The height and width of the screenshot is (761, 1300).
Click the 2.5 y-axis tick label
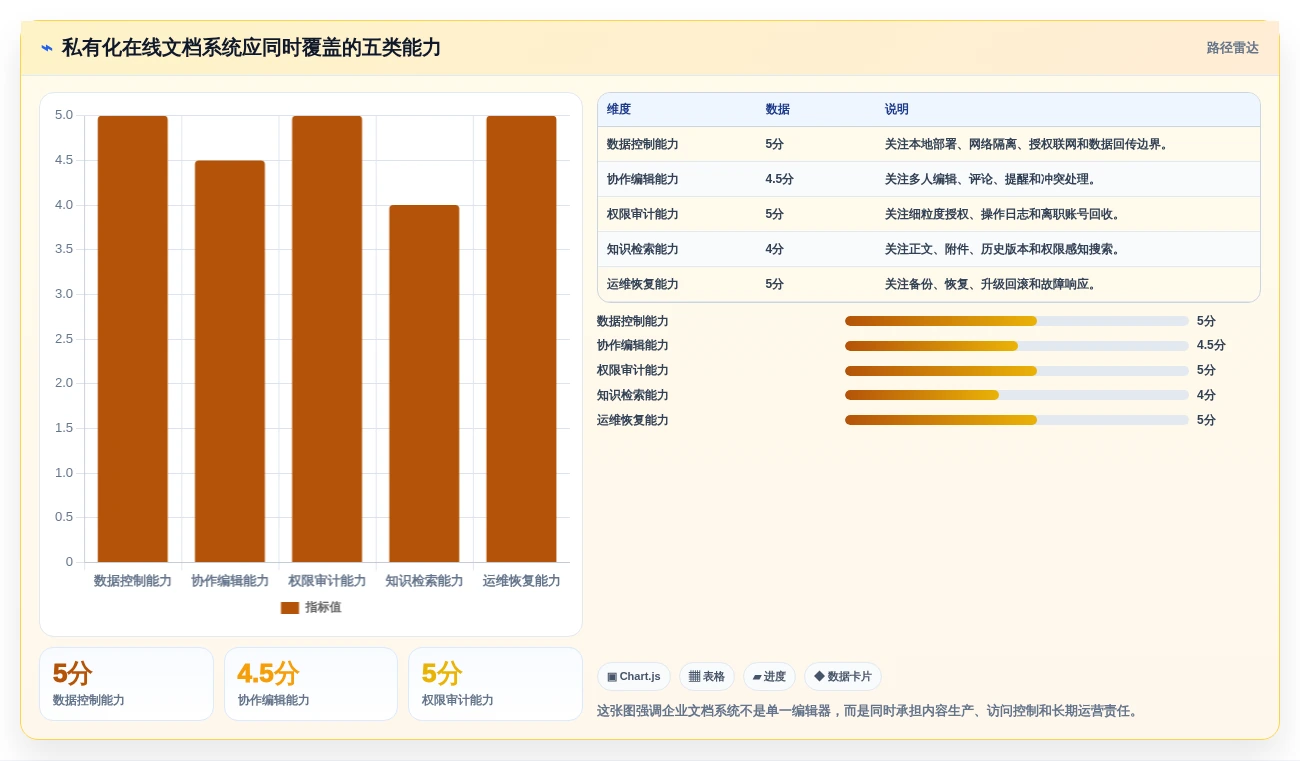pyautogui.click(x=64, y=339)
